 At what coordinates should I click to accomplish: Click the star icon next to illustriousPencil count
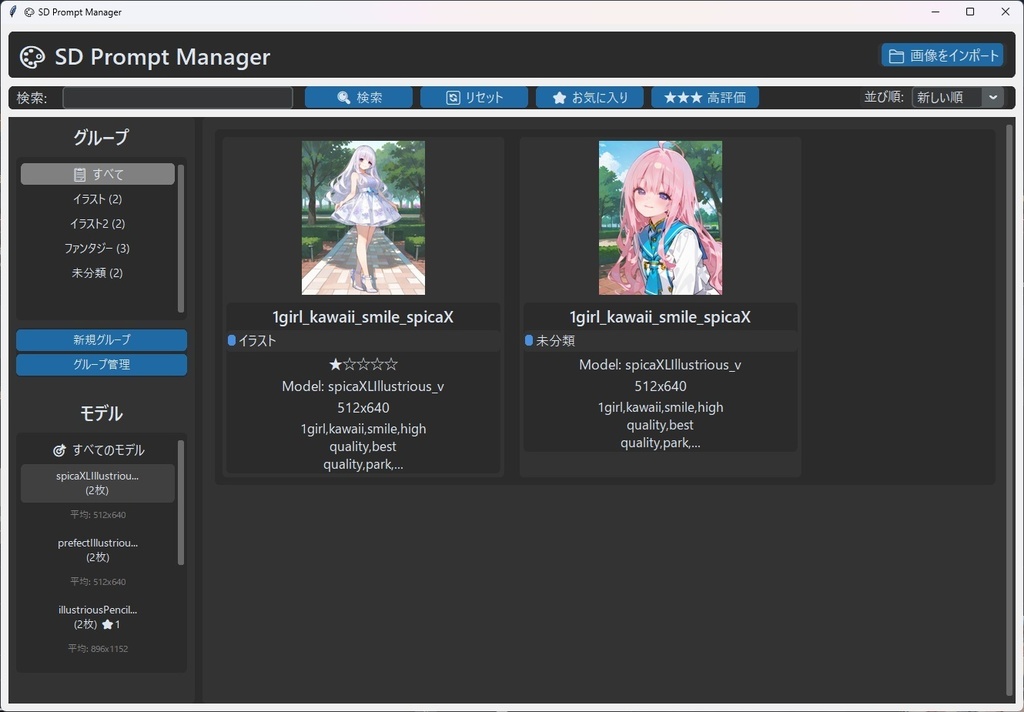(x=108, y=624)
